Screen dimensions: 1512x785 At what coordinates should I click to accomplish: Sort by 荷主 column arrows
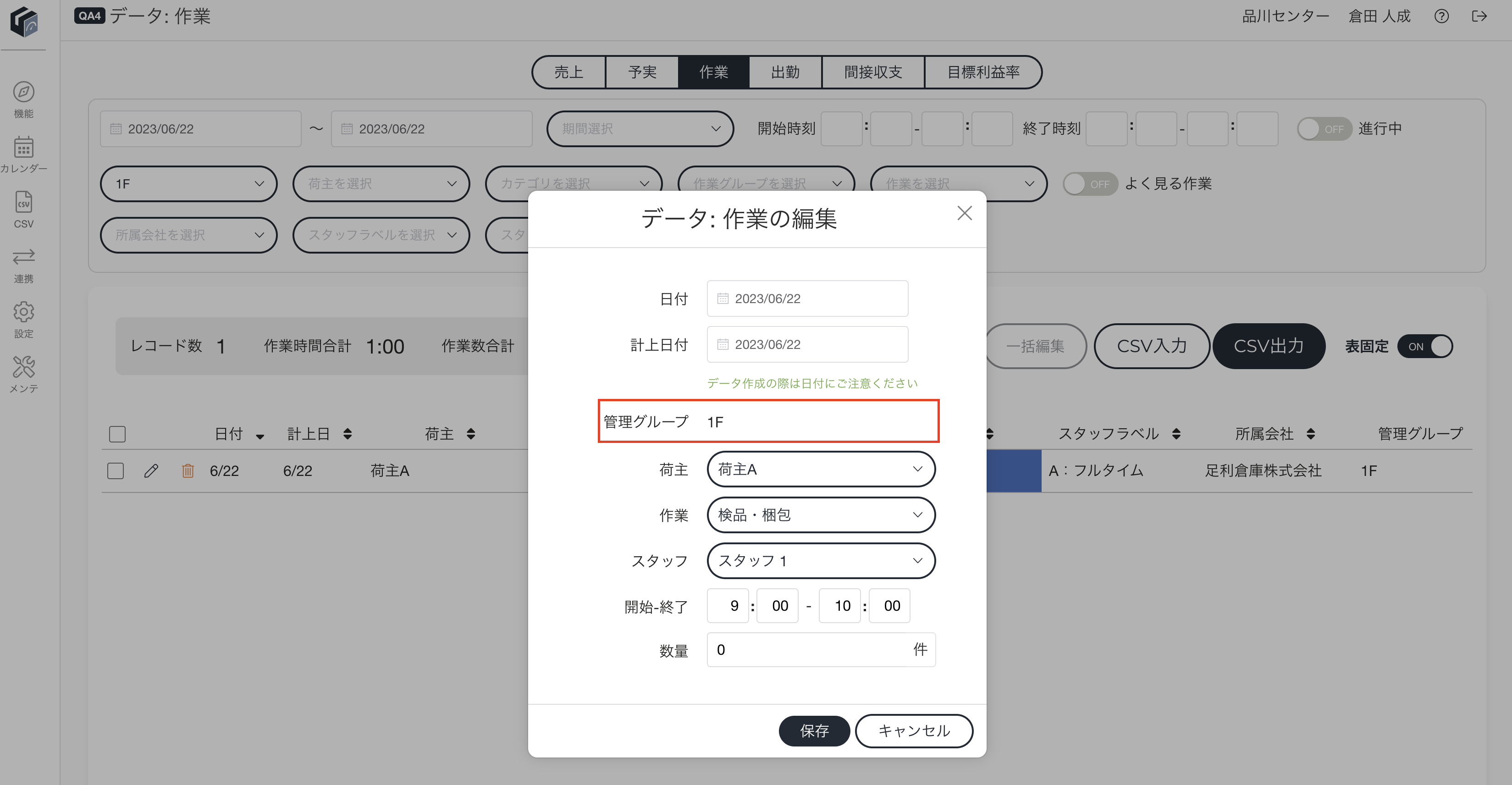tap(470, 434)
